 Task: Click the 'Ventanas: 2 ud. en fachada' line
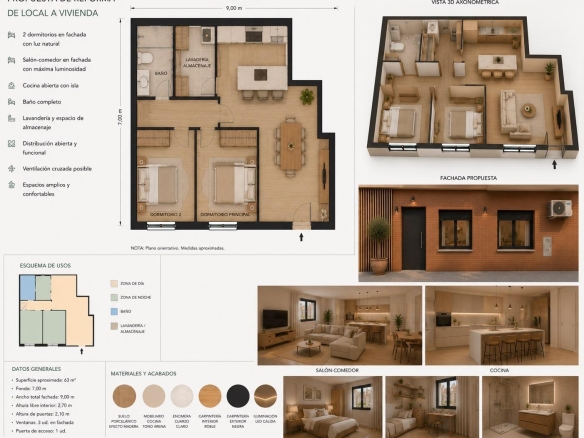[x=45, y=422]
